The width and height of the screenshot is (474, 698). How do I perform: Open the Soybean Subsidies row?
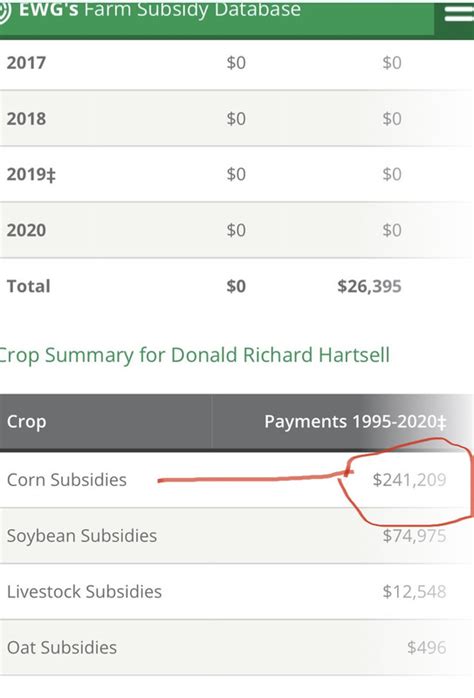[x=237, y=536]
